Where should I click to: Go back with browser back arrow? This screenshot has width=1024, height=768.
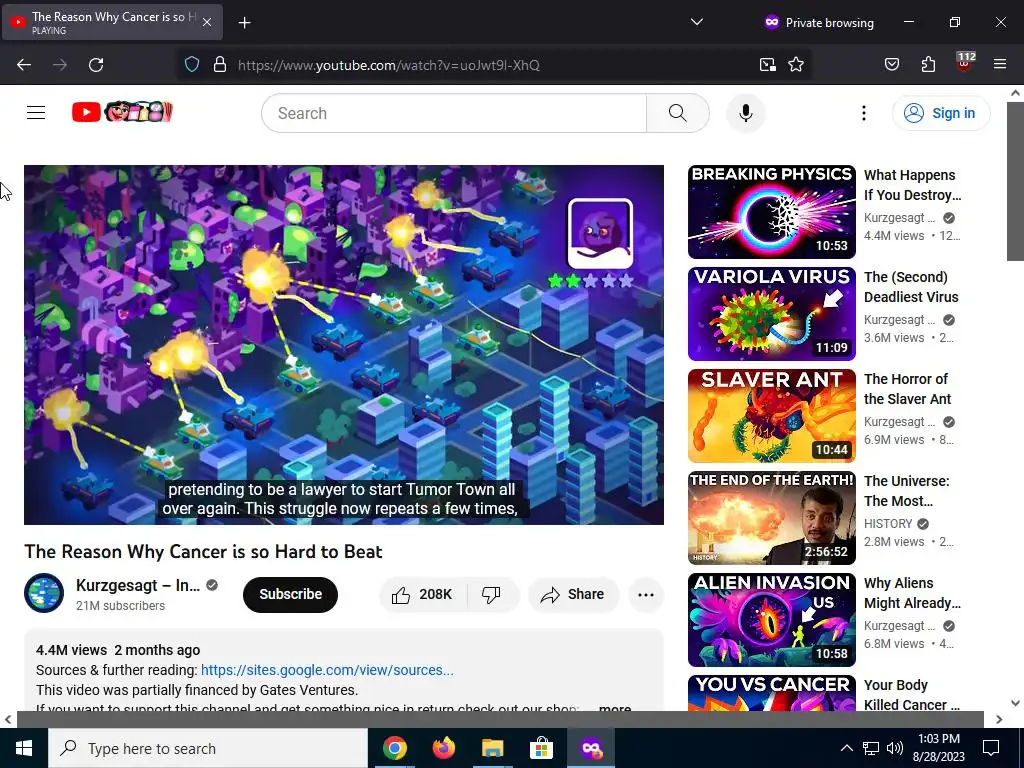click(x=24, y=65)
